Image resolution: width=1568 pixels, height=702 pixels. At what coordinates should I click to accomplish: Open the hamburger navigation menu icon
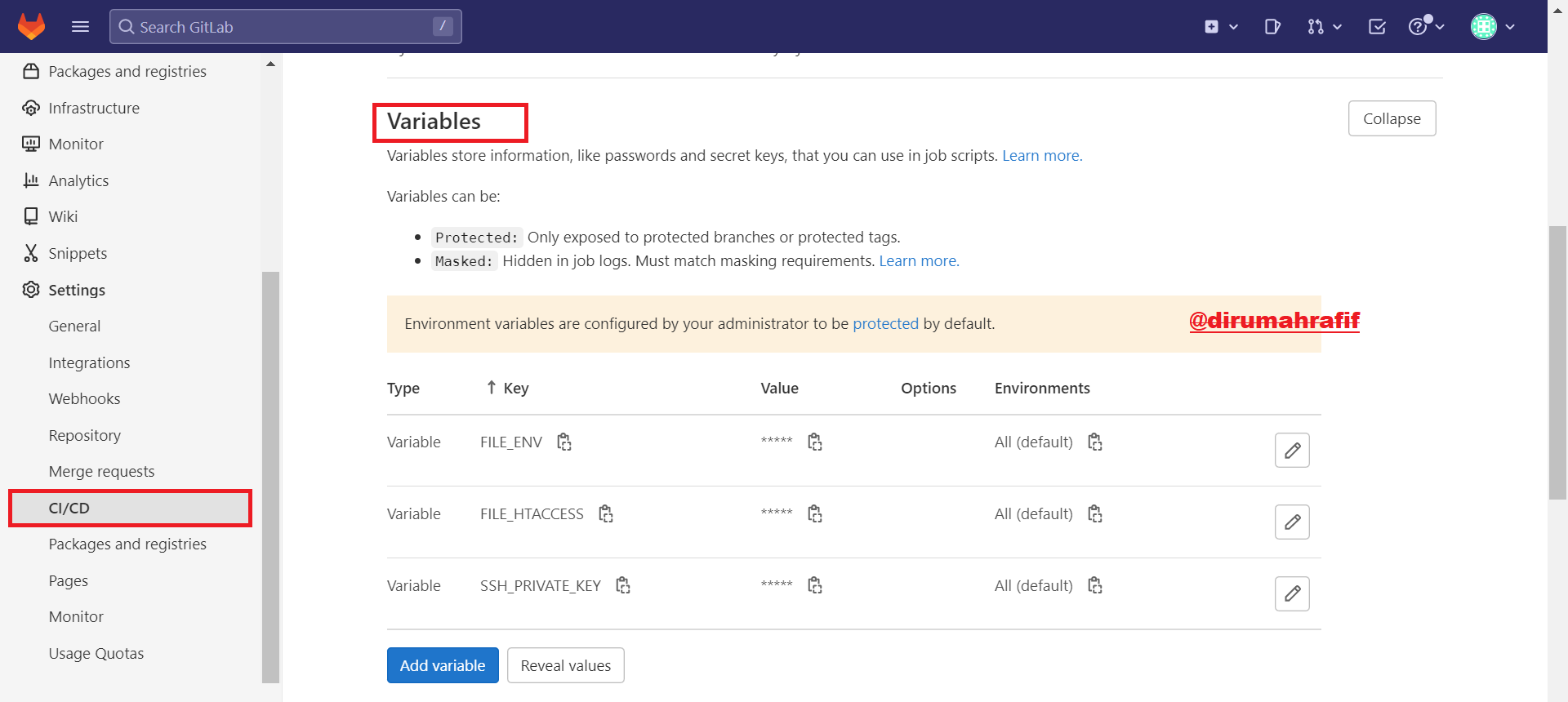click(80, 27)
